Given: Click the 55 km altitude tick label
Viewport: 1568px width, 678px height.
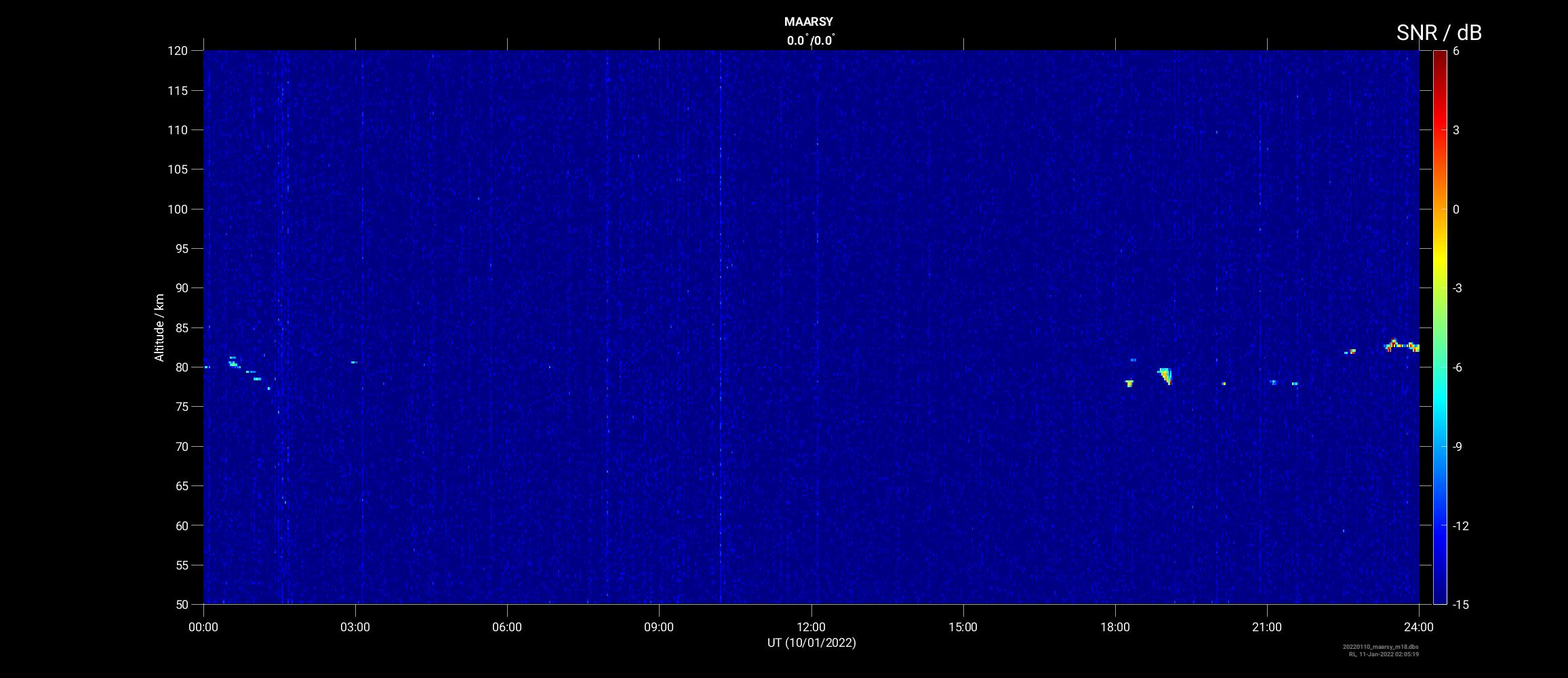Looking at the screenshot, I should pos(180,565).
